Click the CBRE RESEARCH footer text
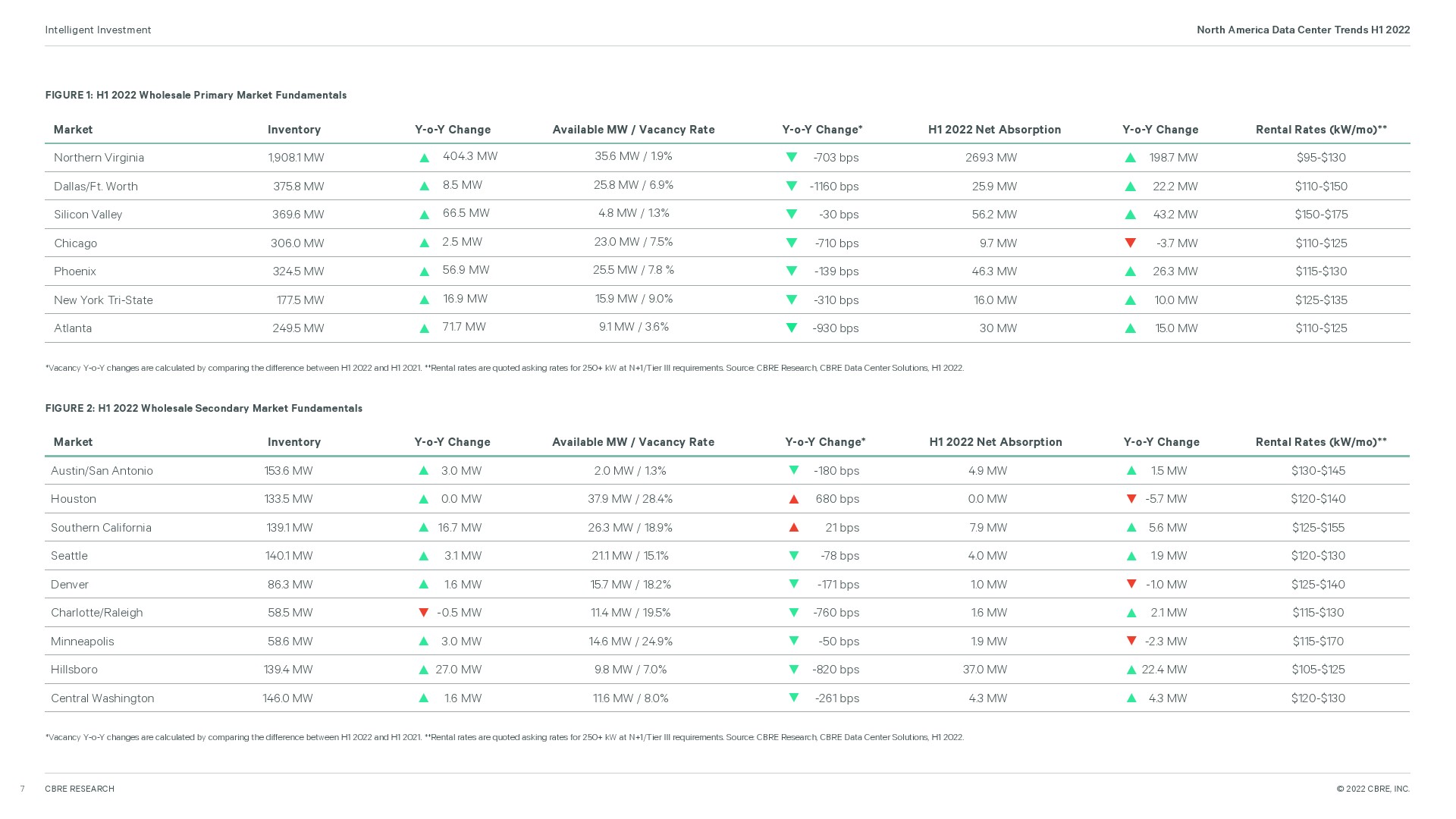The image size is (1456, 819). click(80, 789)
